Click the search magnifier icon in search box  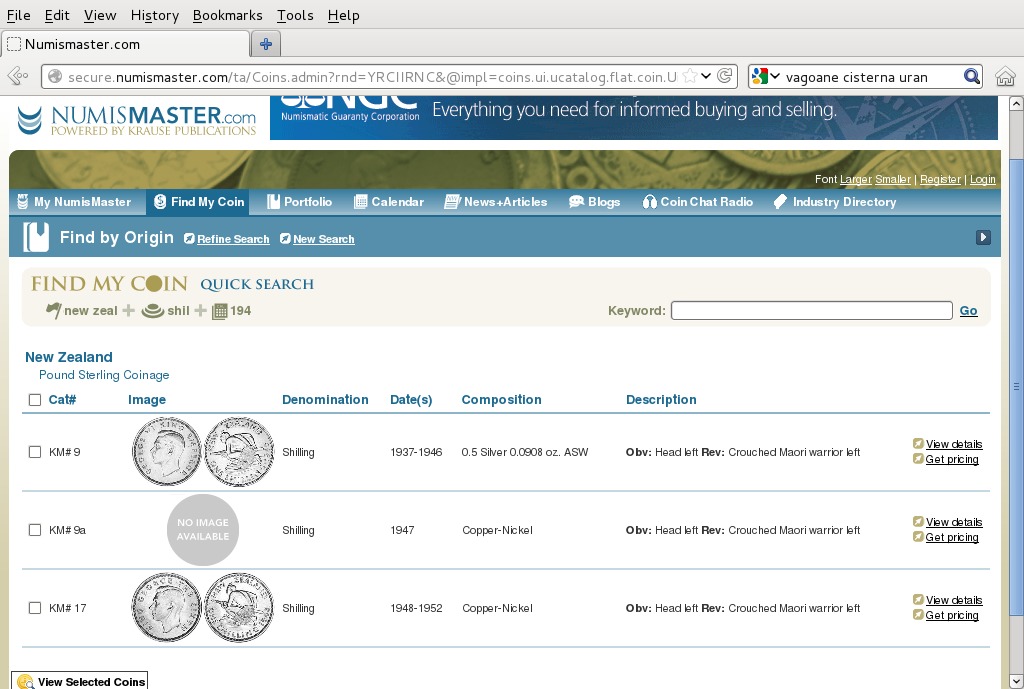972,76
